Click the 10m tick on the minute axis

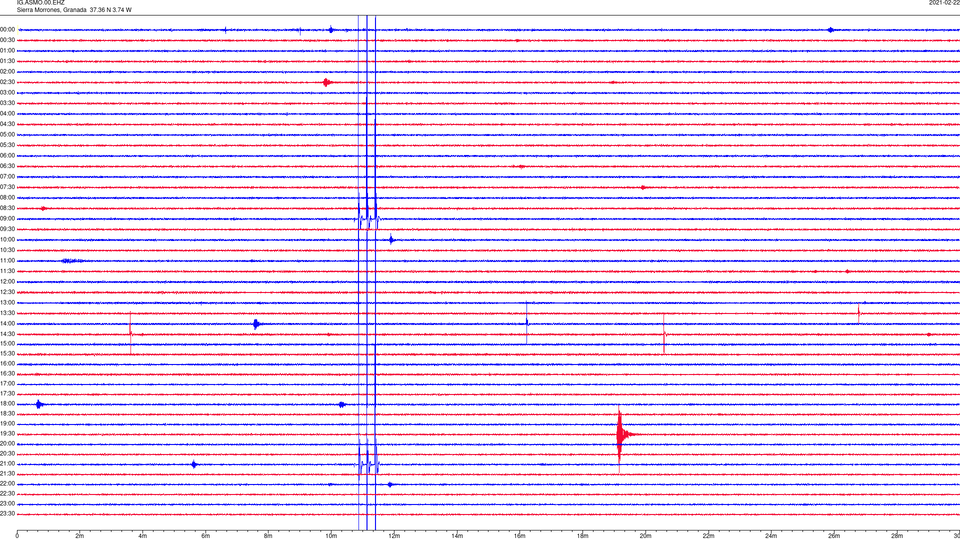331,536
